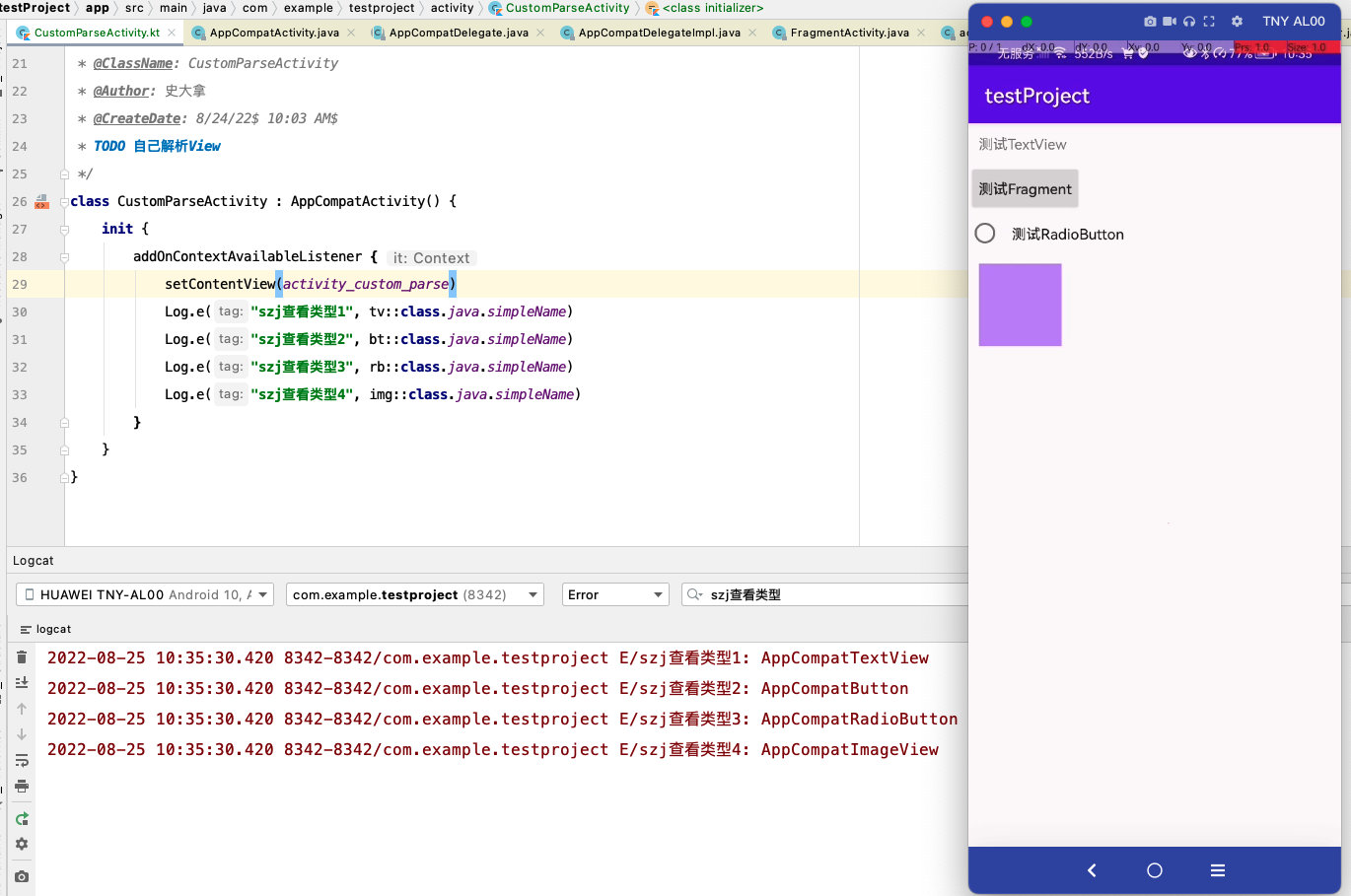Open the Error log level dropdown
1351x896 pixels.
(615, 594)
